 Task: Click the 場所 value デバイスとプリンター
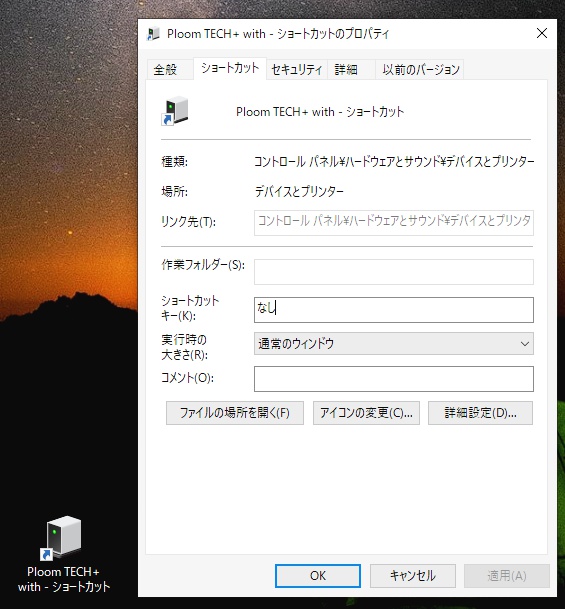pos(299,191)
